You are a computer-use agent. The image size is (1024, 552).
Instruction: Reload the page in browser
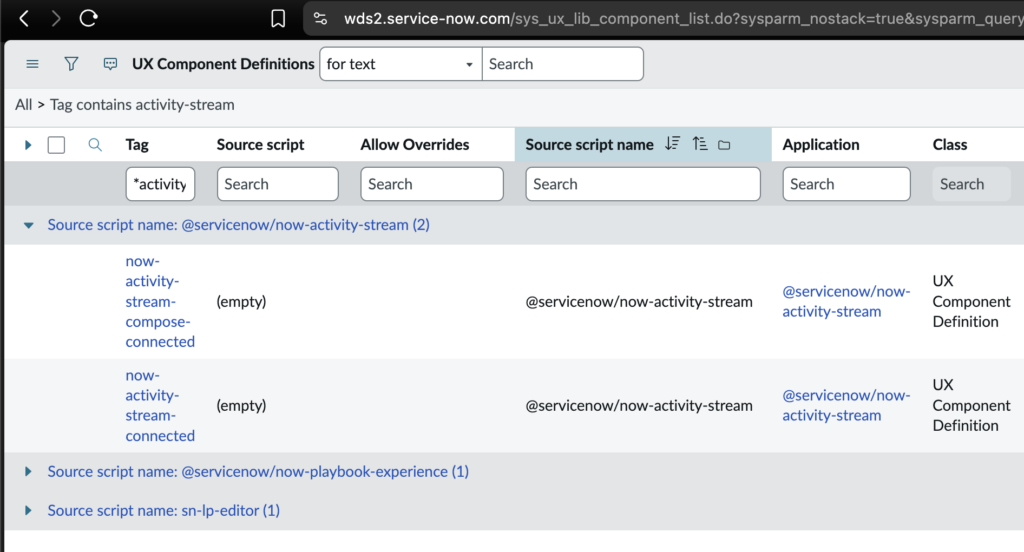tap(89, 18)
